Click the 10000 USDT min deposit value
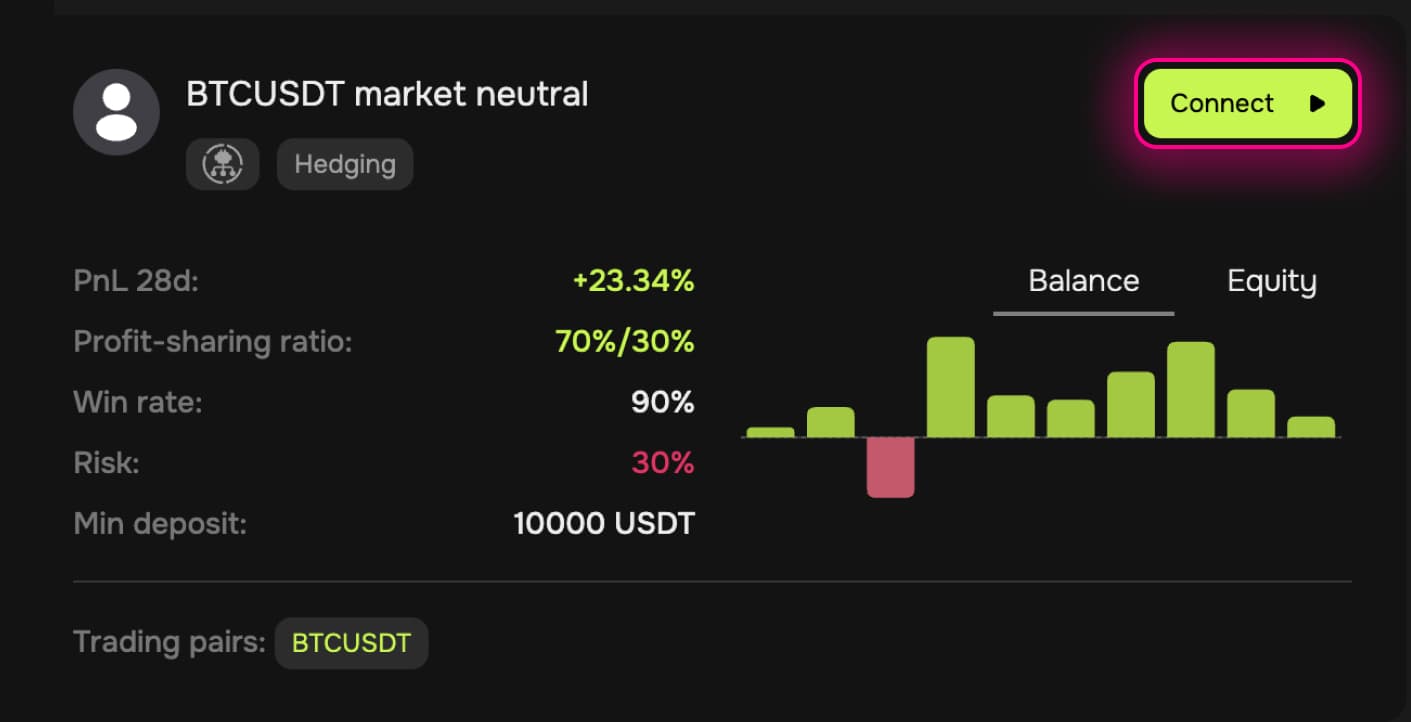 [604, 523]
